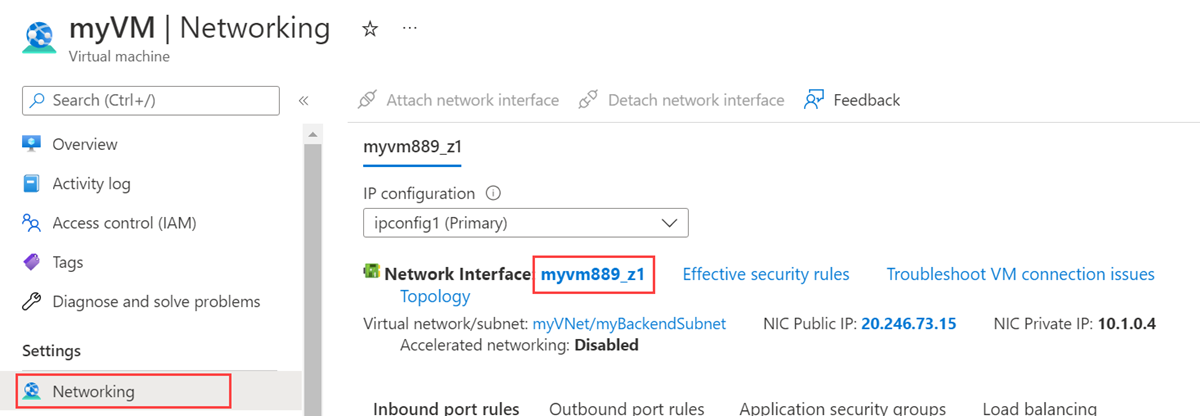Image resolution: width=1200 pixels, height=416 pixels.
Task: Open the myVNet/myBackendSubnet link
Action: 629,324
